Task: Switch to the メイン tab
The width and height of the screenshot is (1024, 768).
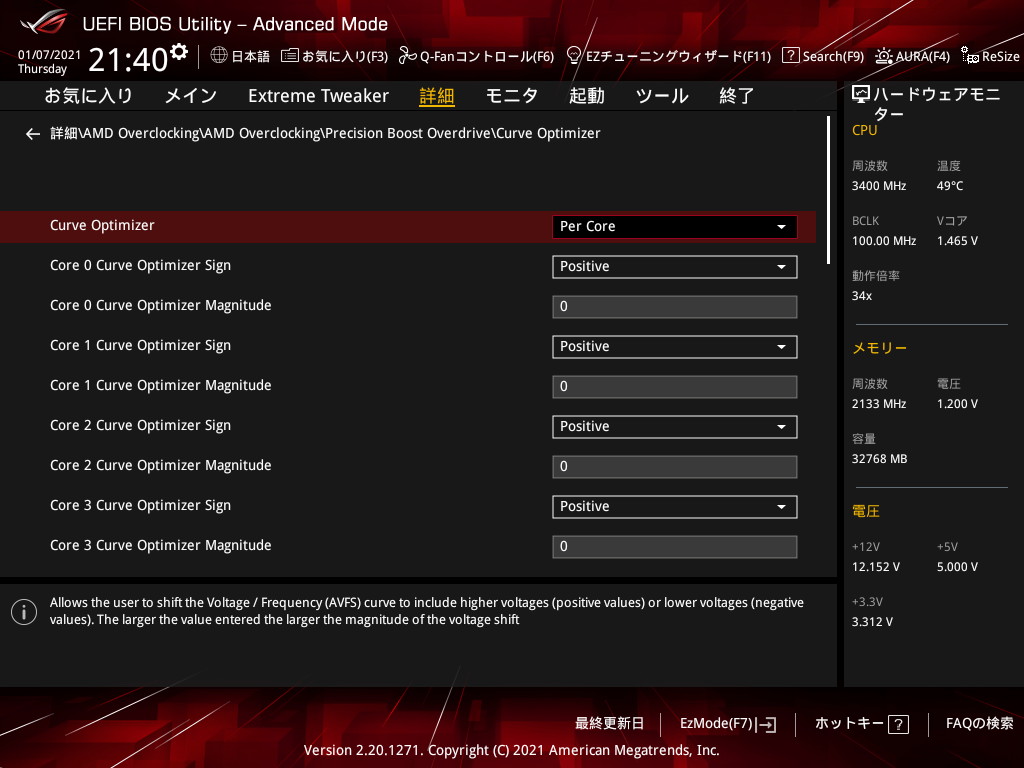Action: pyautogui.click(x=191, y=96)
